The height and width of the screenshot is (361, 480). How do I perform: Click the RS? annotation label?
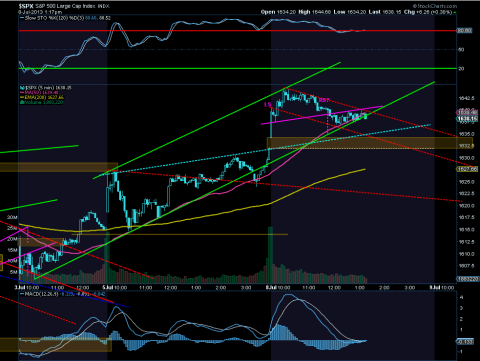click(324, 100)
